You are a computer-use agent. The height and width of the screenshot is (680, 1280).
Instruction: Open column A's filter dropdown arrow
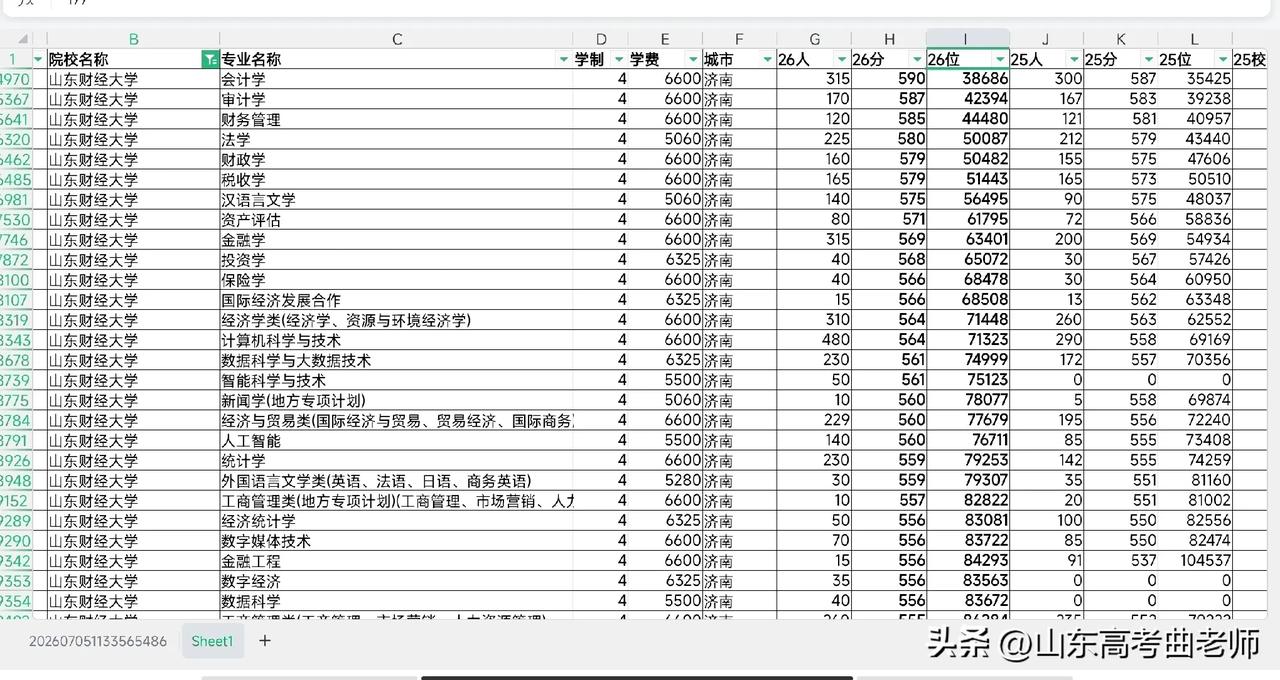38,60
